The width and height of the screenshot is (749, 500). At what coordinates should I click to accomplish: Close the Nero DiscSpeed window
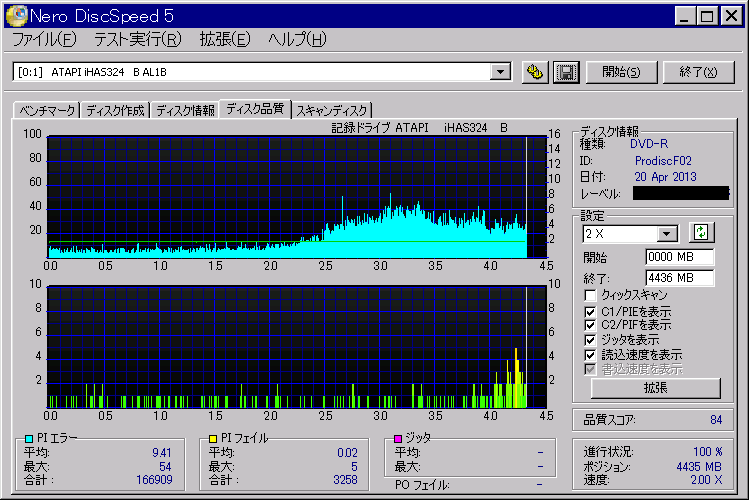click(x=731, y=16)
